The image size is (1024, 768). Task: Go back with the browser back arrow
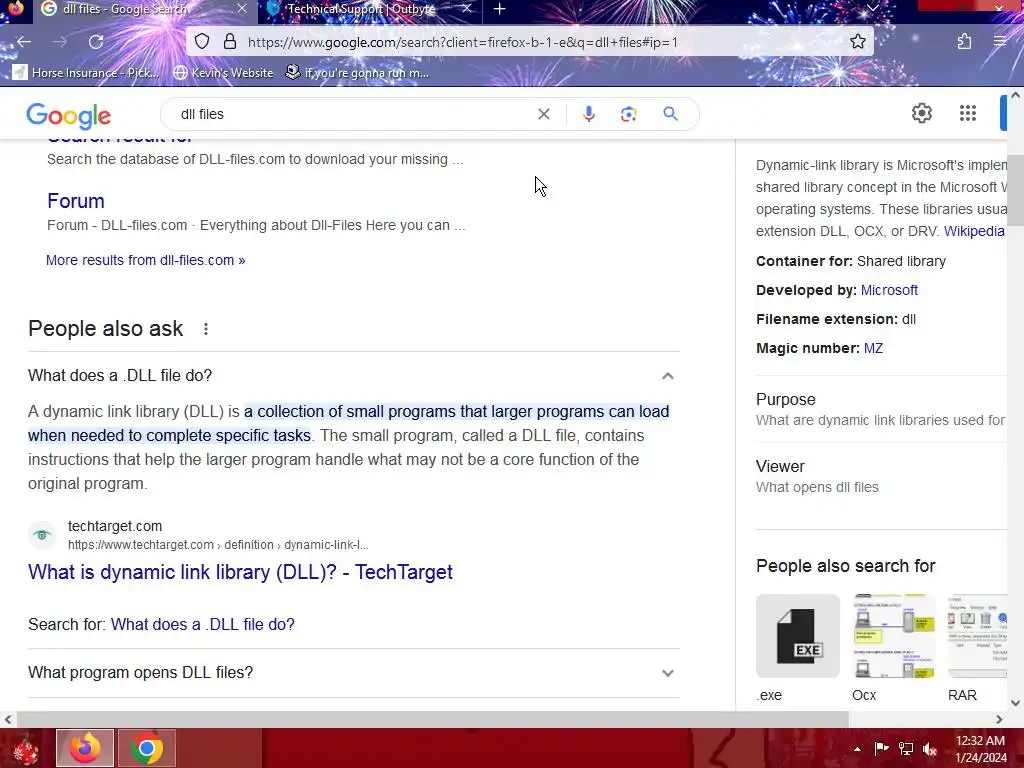coord(24,42)
